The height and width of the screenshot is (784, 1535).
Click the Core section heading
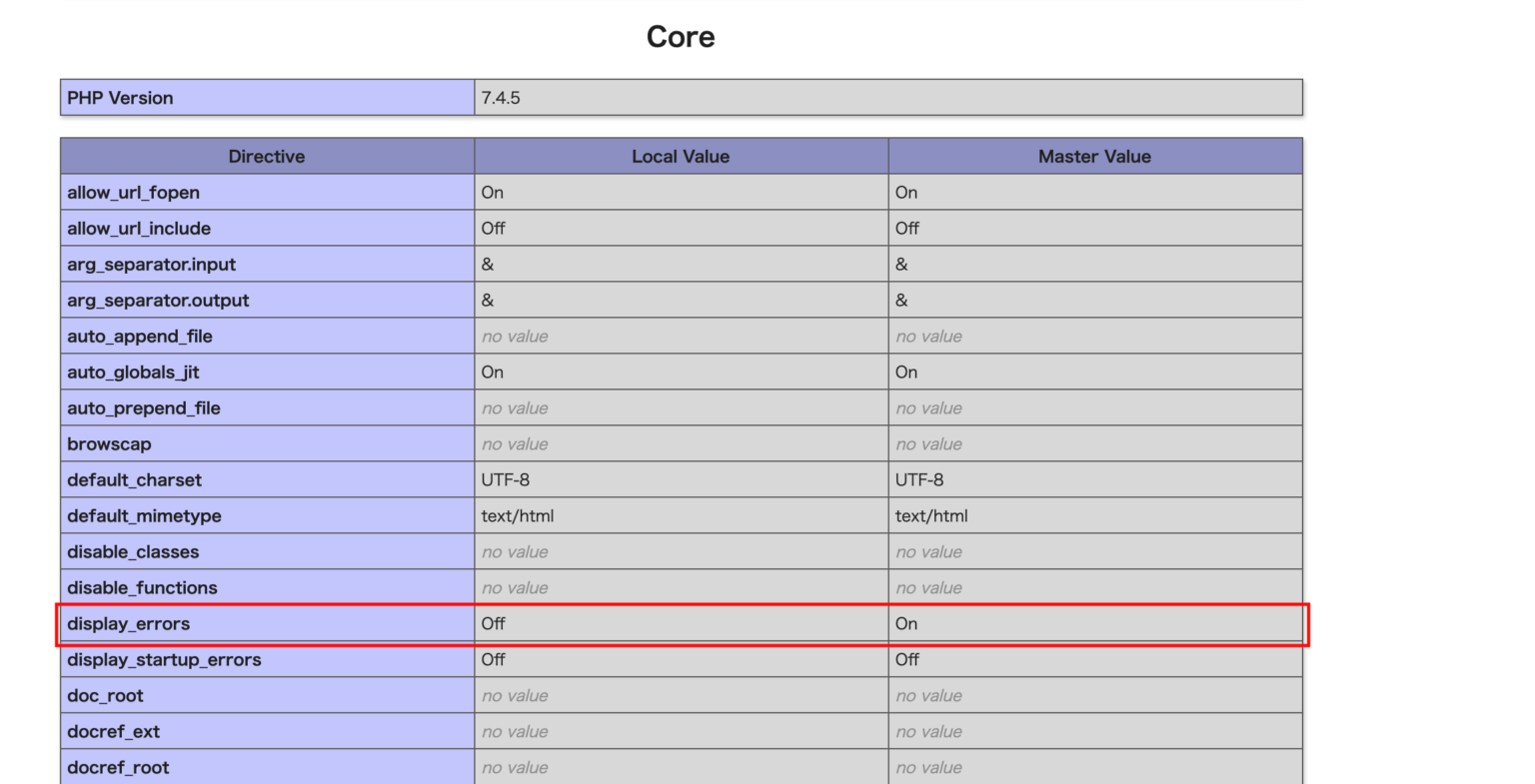pyautogui.click(x=681, y=36)
